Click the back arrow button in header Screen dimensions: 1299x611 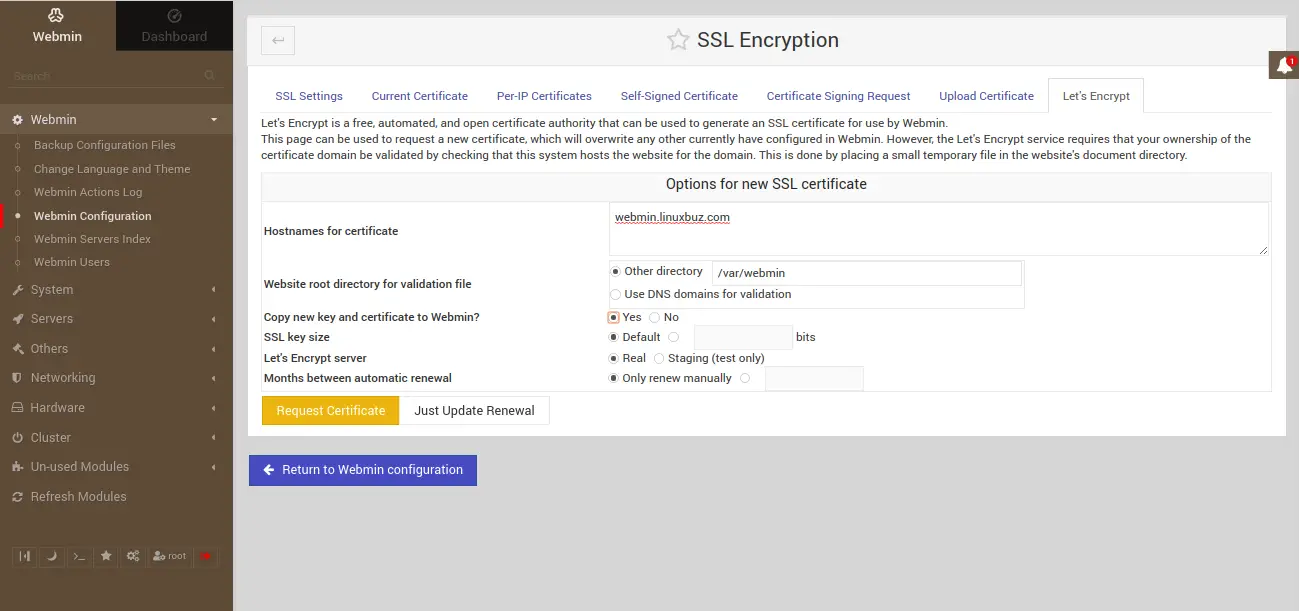click(x=278, y=40)
